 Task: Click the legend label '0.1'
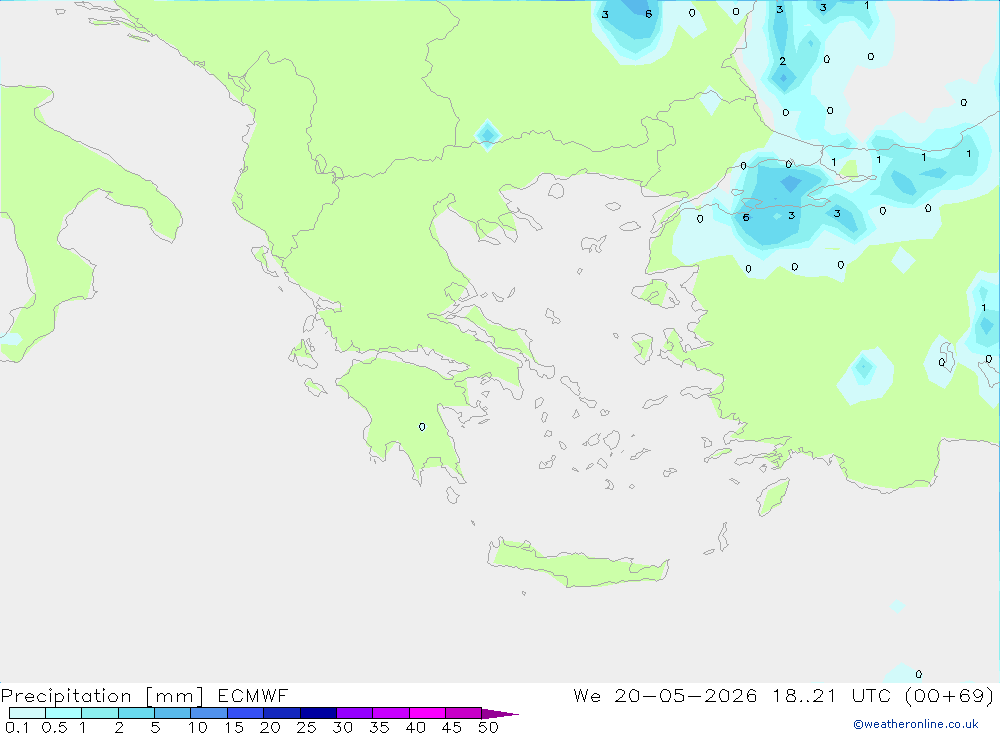point(17,727)
